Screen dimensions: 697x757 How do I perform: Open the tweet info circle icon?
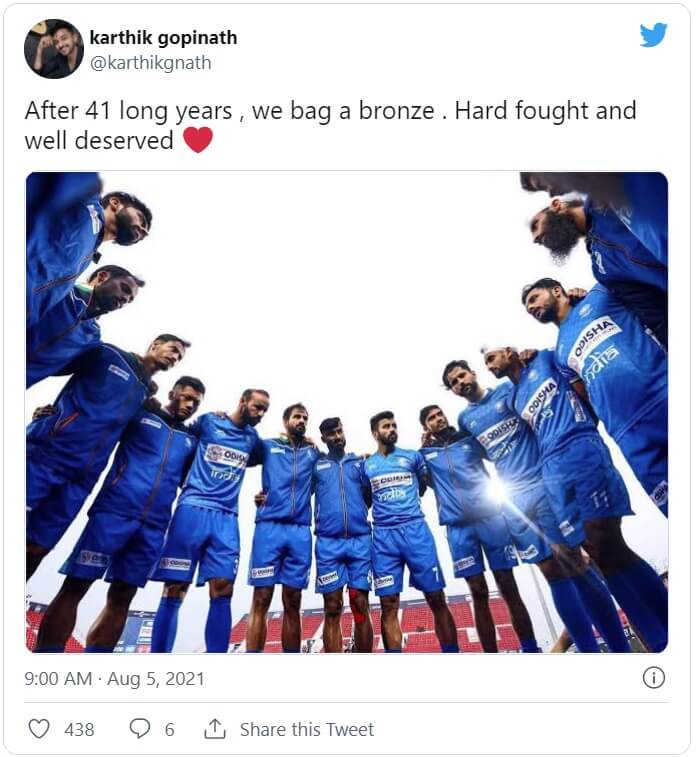point(653,678)
